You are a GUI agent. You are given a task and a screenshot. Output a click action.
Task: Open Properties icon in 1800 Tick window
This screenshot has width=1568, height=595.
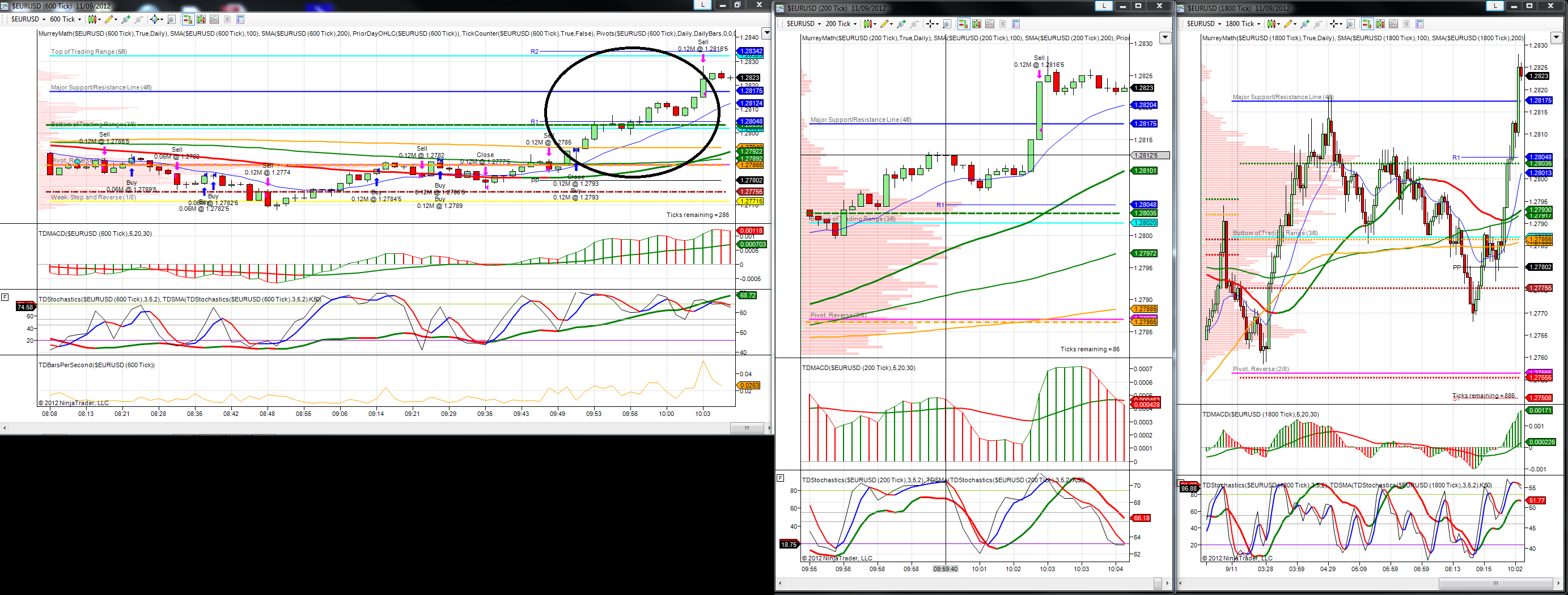click(x=1419, y=24)
